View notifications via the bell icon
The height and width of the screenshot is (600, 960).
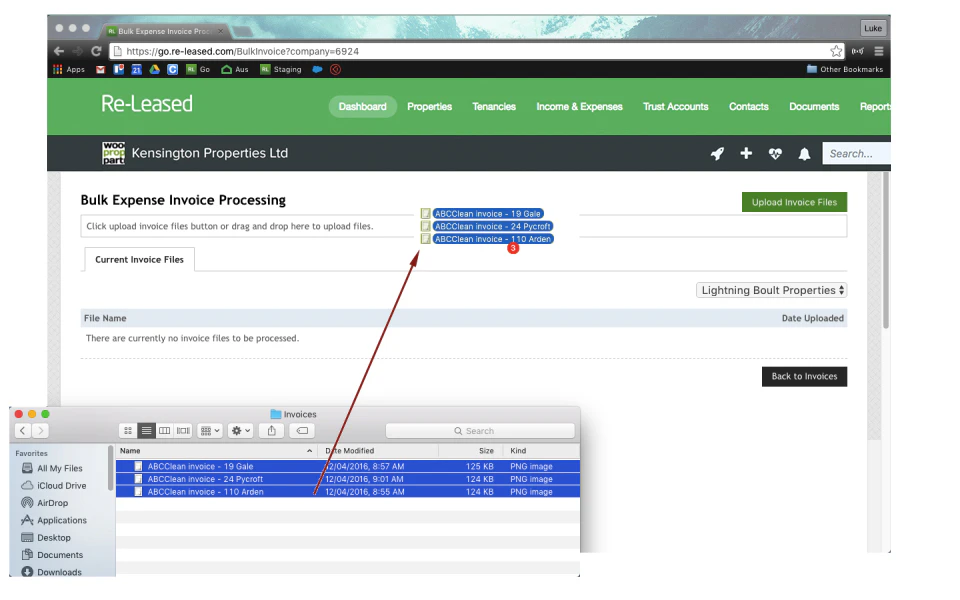tap(804, 153)
